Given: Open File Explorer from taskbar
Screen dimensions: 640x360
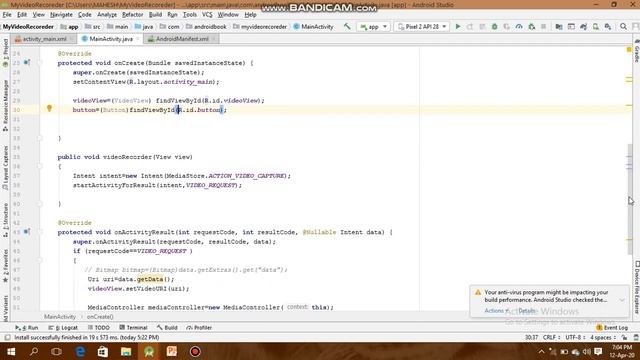Looking at the screenshot, I should click(126, 351).
